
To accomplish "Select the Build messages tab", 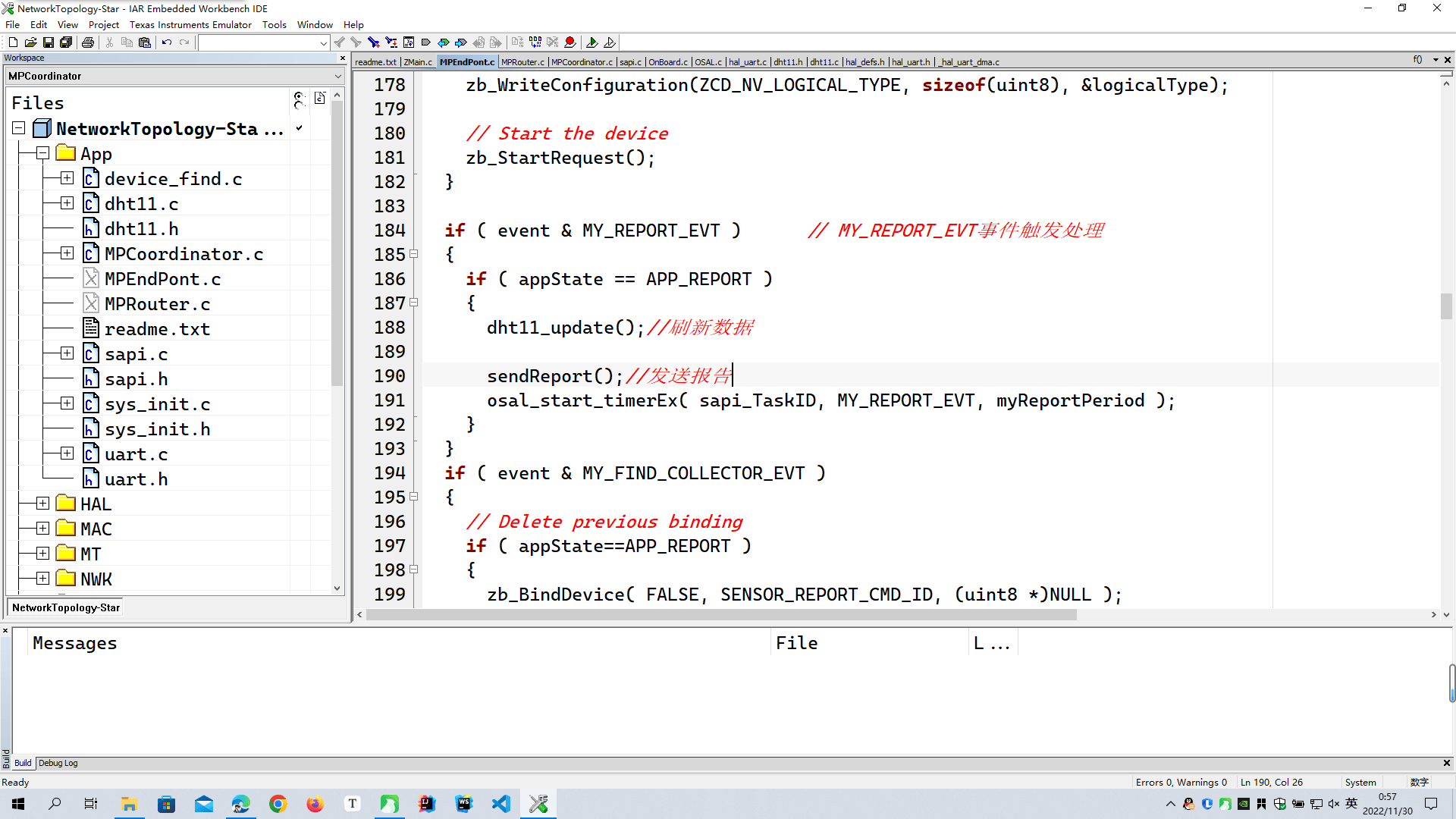I will [23, 763].
